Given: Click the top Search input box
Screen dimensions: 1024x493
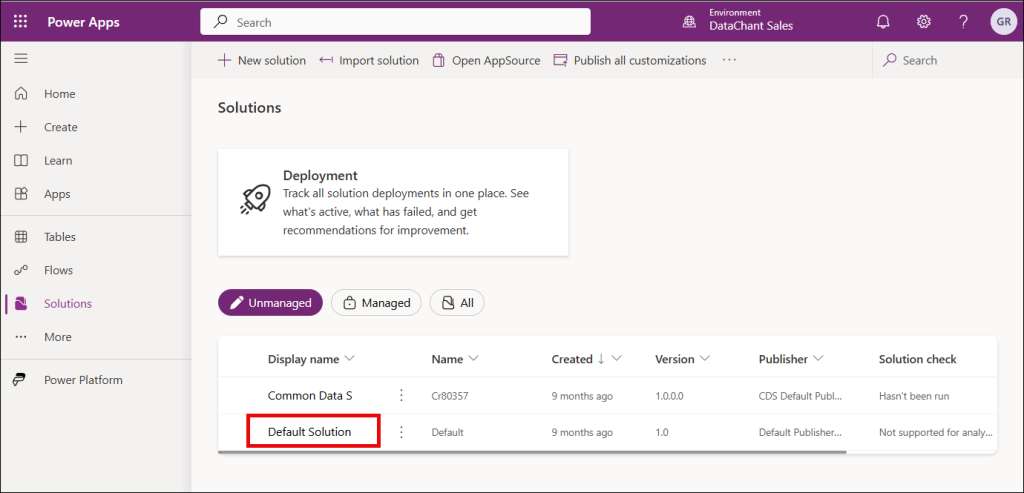Looking at the screenshot, I should [395, 22].
